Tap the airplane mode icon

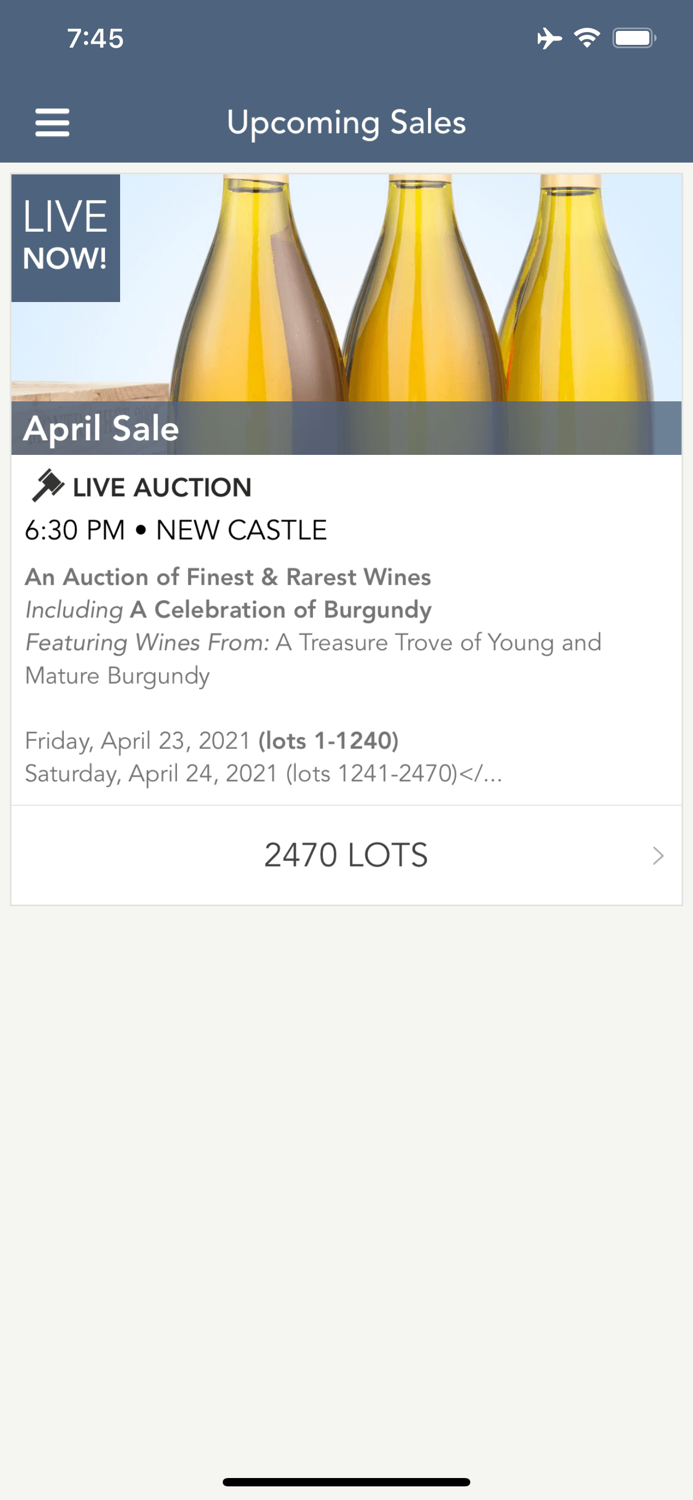coord(550,37)
